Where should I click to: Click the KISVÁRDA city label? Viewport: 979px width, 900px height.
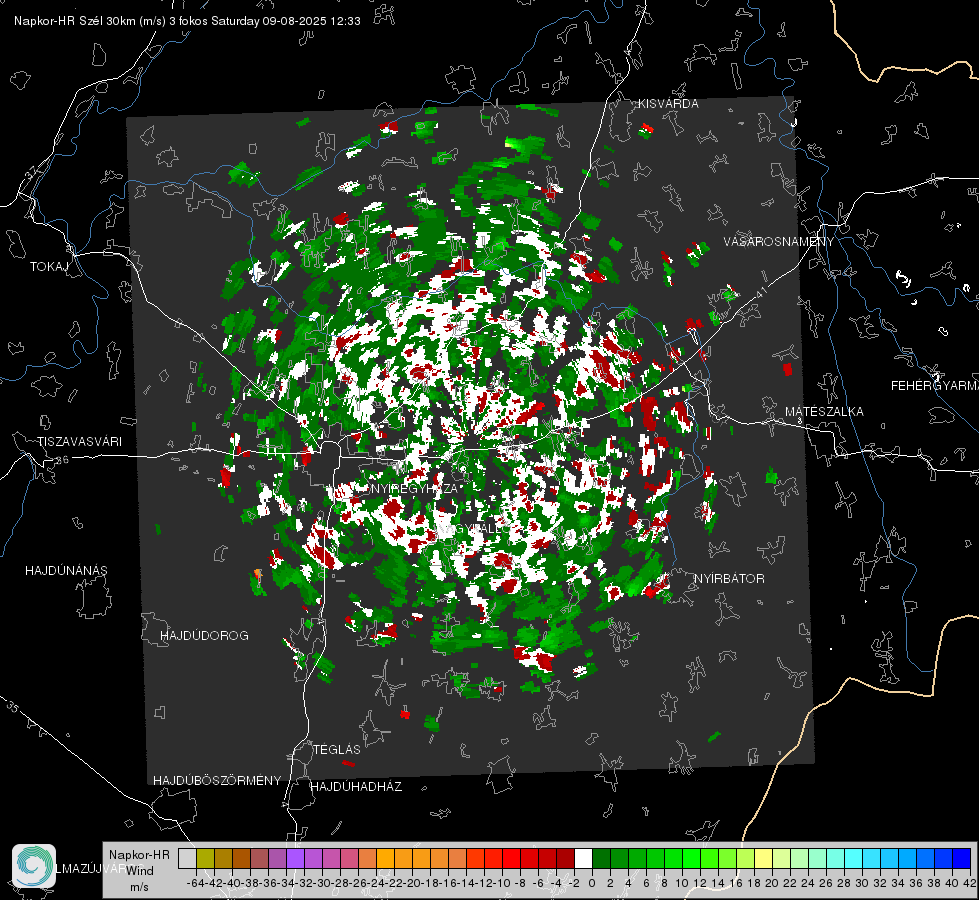click(668, 104)
